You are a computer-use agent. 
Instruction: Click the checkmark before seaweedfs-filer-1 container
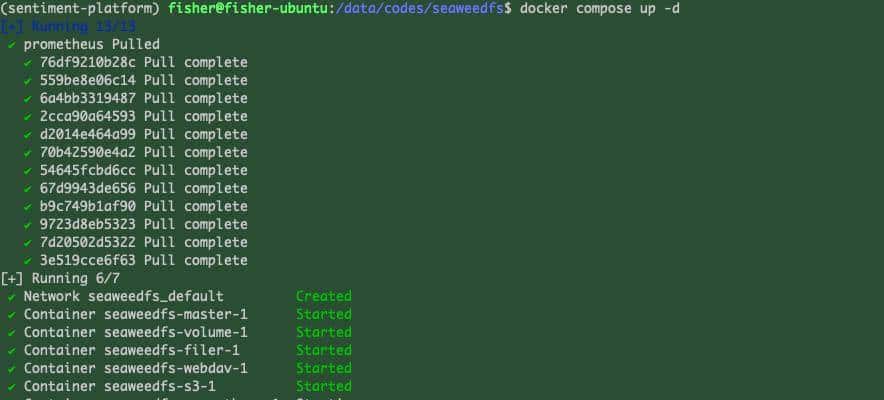click(x=11, y=351)
